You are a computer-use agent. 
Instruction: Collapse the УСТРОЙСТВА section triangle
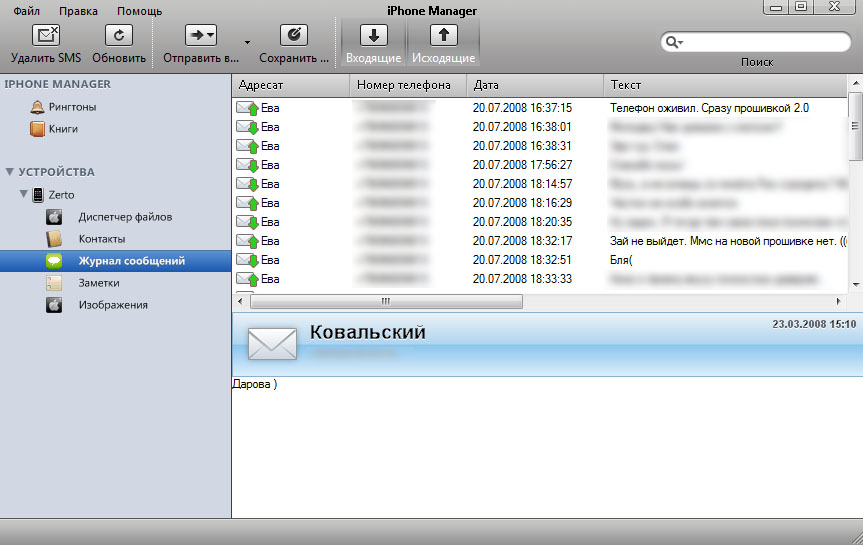pyautogui.click(x=9, y=172)
